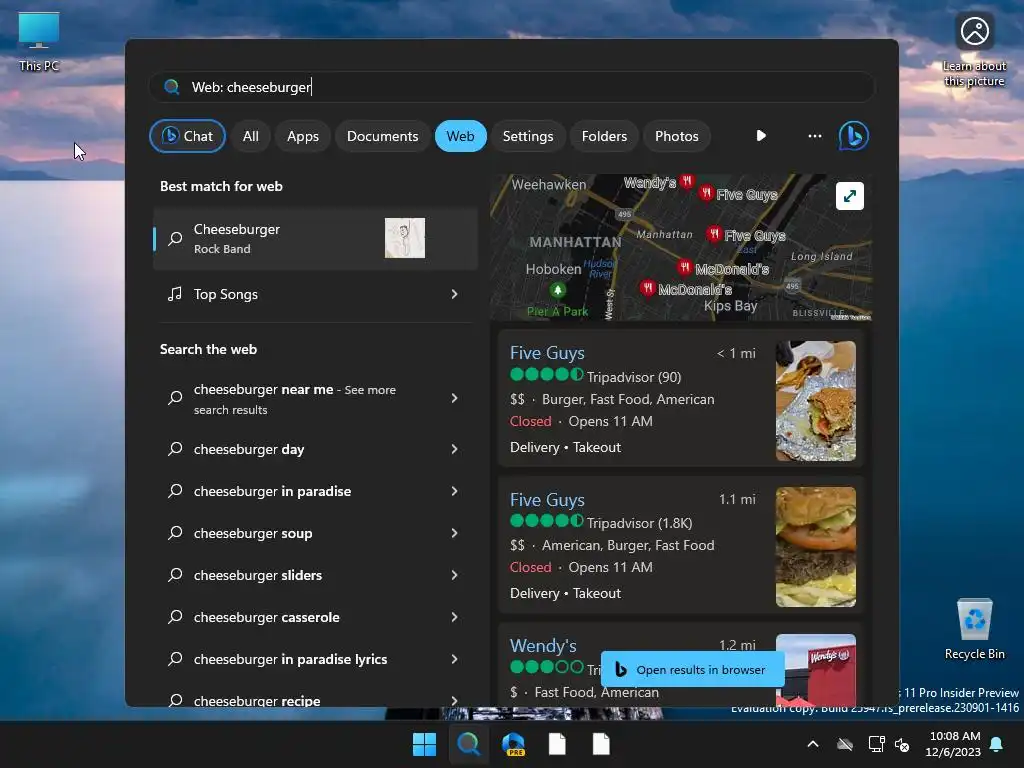Expand cheeseburger casserole chevron
Viewport: 1024px width, 768px height.
click(455, 616)
